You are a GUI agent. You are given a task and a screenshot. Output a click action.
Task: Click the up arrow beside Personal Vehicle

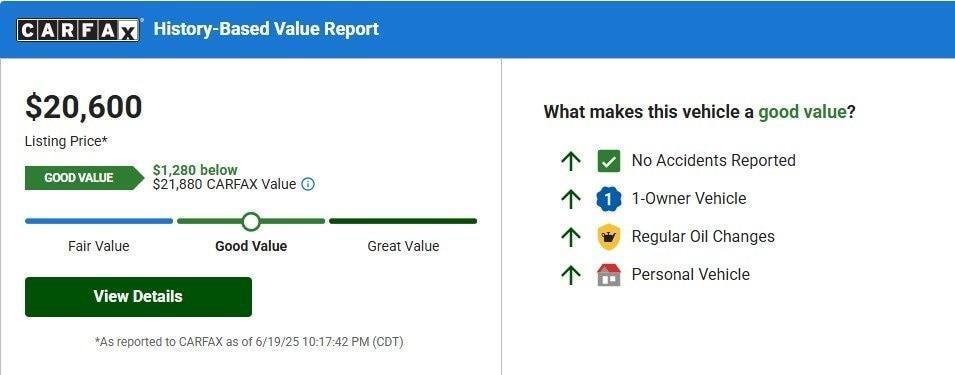[x=570, y=275]
